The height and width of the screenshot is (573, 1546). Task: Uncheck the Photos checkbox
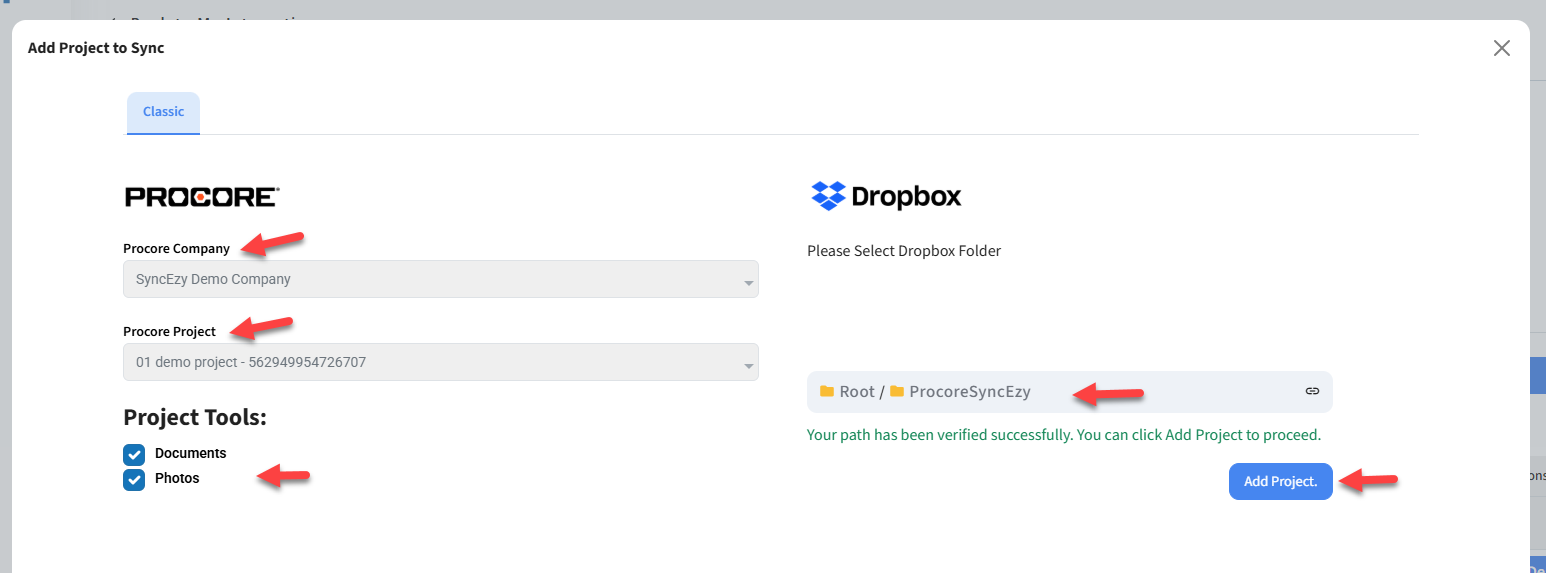(134, 479)
